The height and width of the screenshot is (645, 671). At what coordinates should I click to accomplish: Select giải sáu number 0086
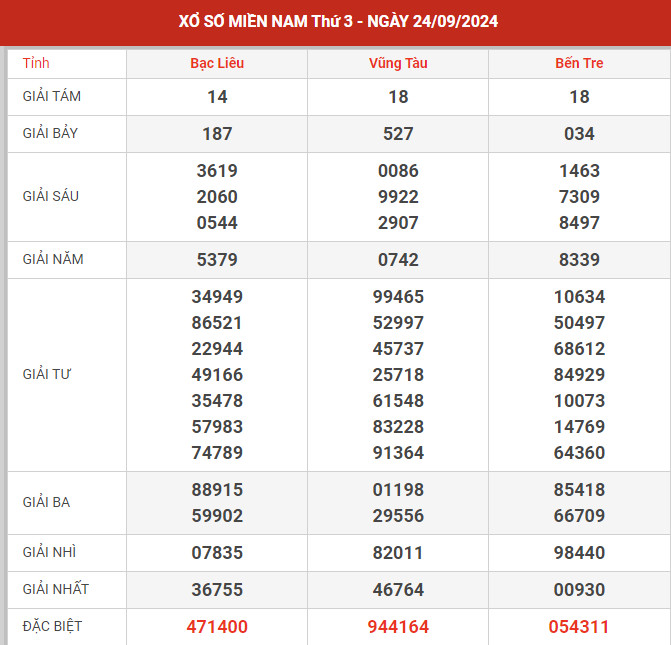click(398, 171)
